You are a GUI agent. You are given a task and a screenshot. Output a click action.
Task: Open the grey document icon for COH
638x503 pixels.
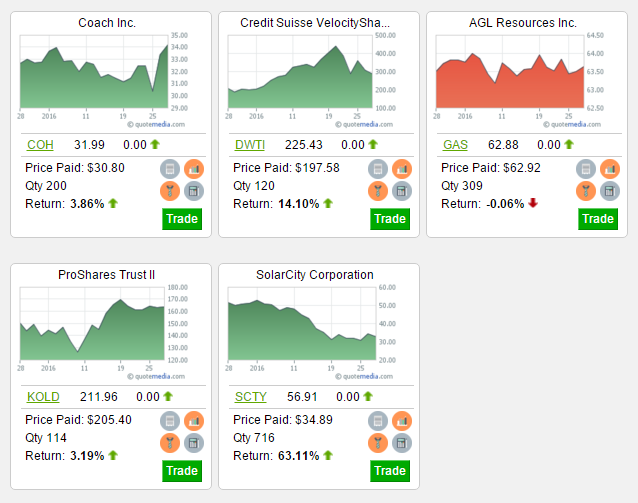coord(170,169)
